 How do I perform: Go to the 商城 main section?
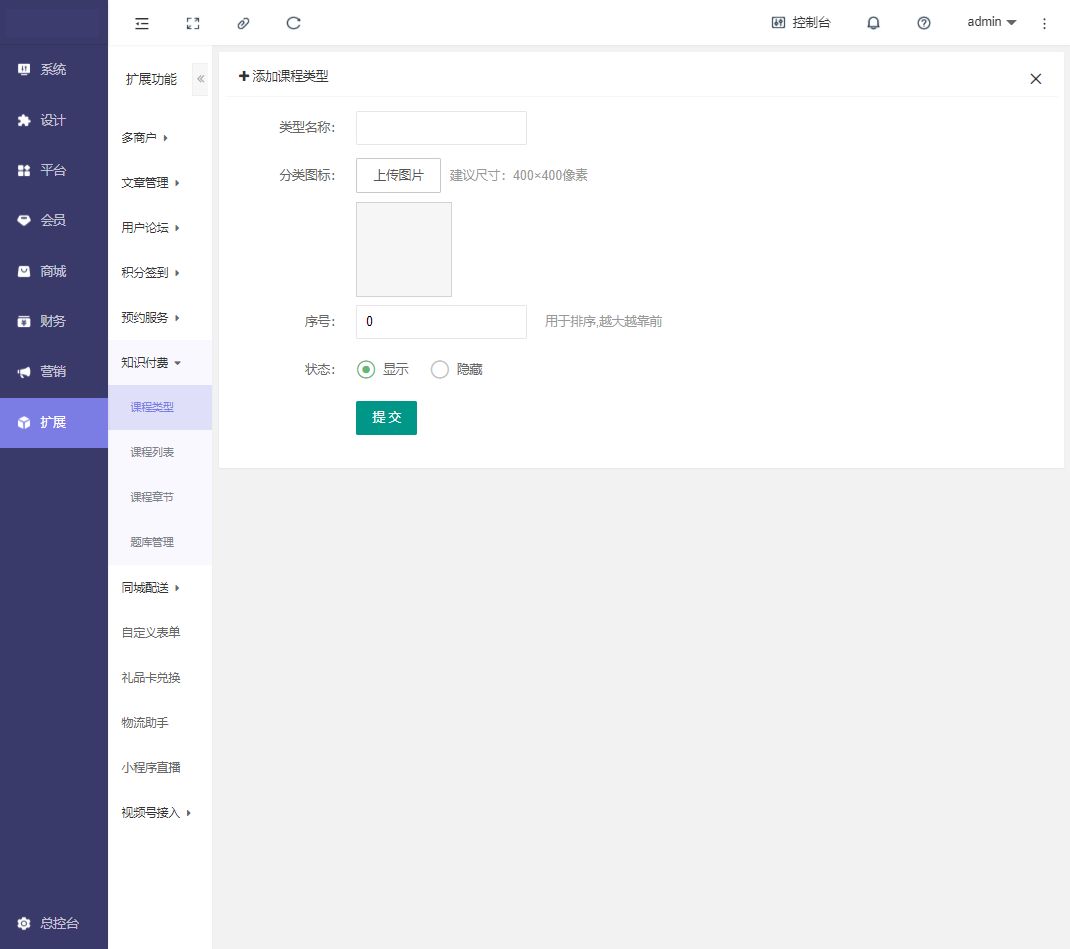point(53,271)
